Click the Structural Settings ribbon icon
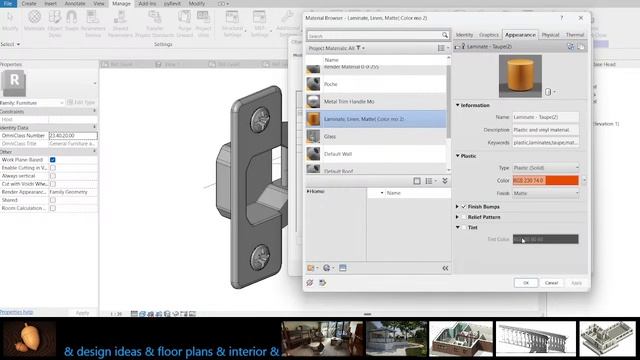 pos(232,17)
